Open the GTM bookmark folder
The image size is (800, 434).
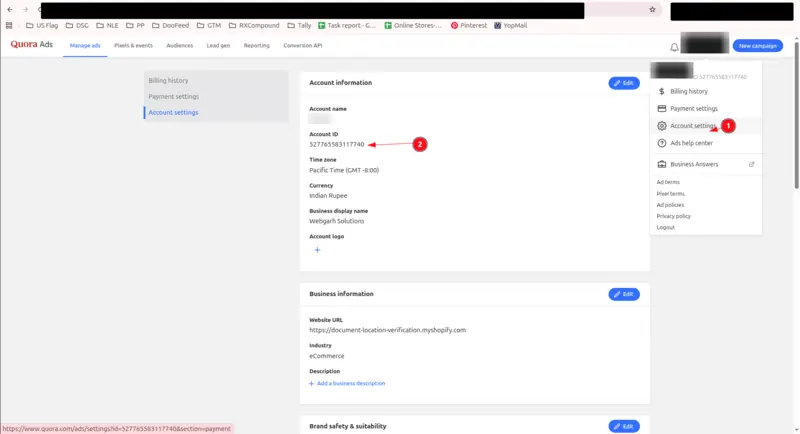point(209,25)
